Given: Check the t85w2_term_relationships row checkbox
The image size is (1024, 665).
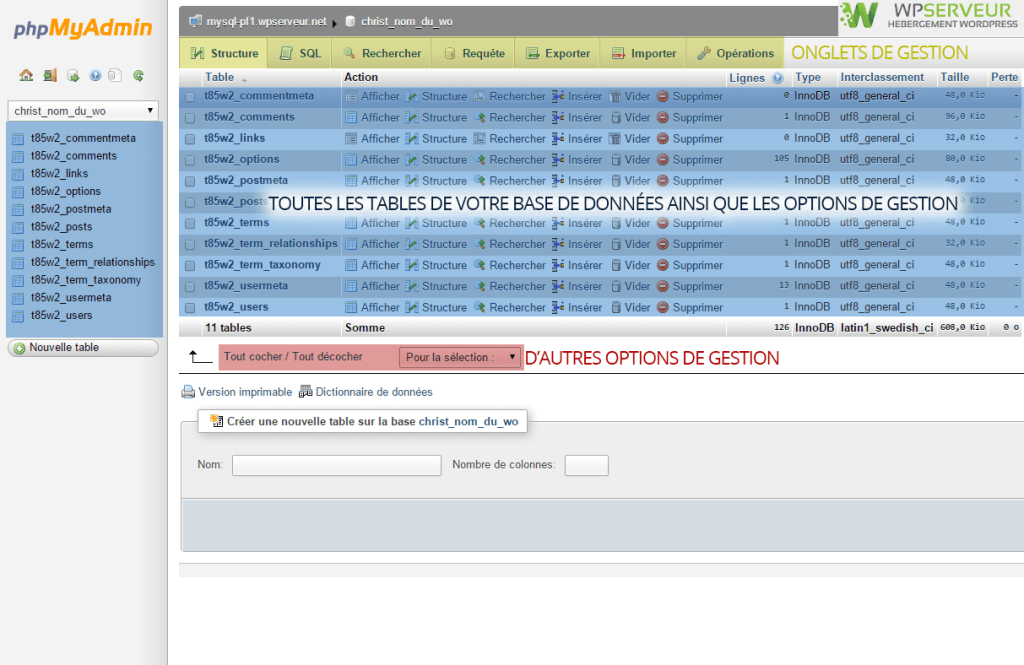Looking at the screenshot, I should coord(190,244).
